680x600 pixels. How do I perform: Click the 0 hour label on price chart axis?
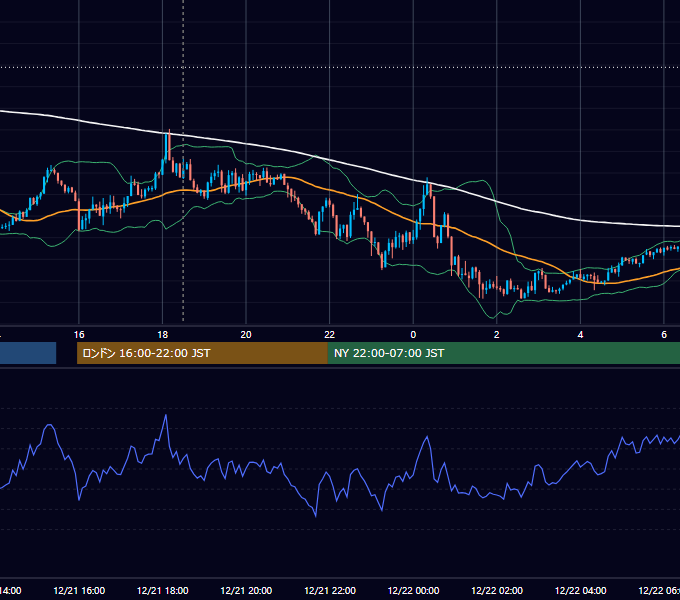click(413, 335)
